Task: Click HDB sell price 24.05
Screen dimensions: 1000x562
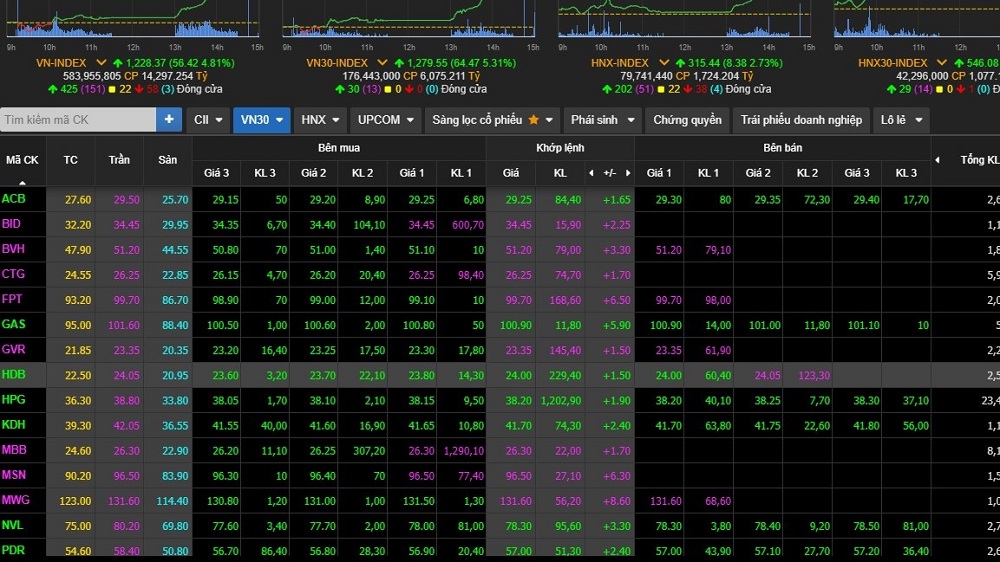Action: [767, 376]
